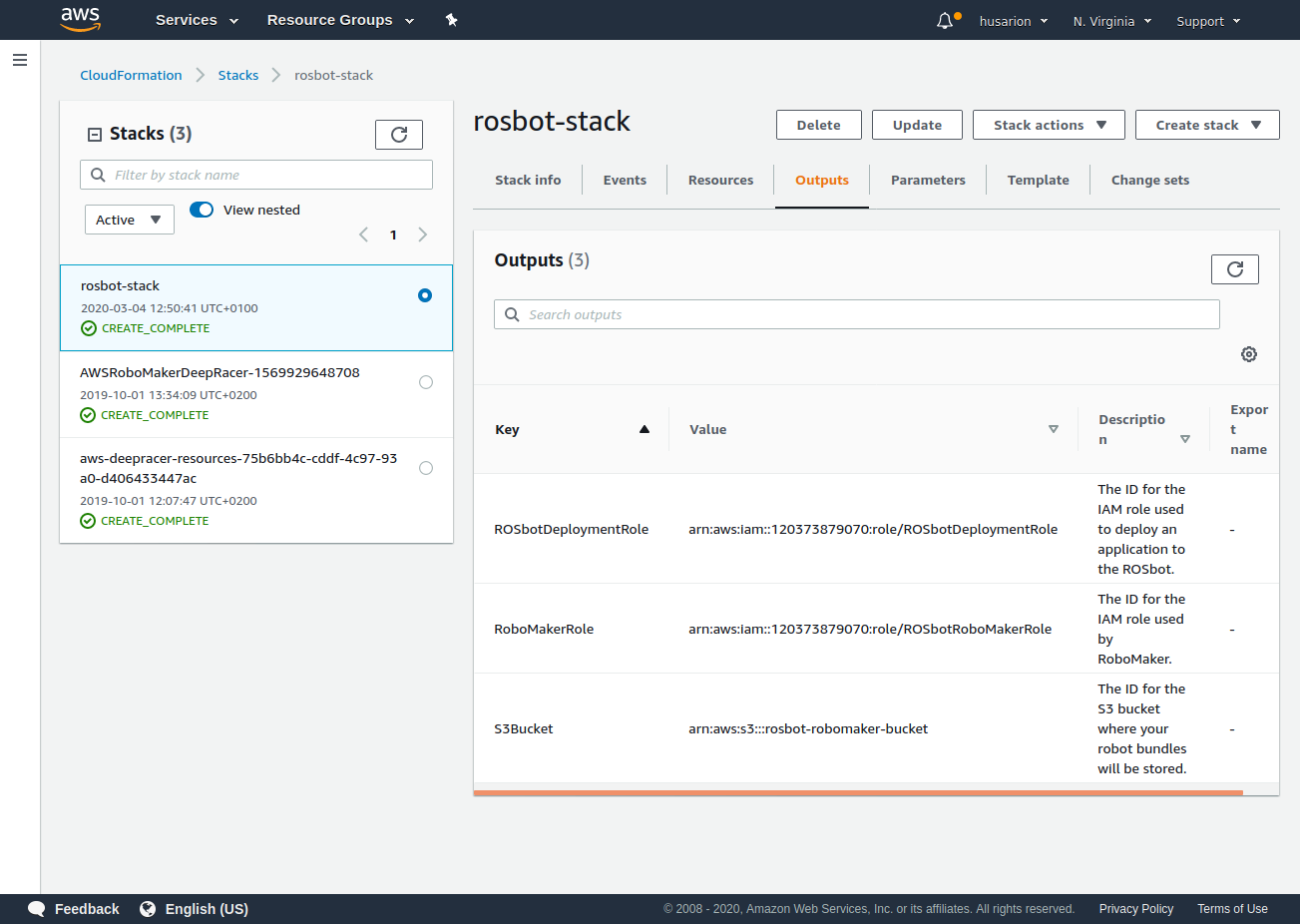The width and height of the screenshot is (1300, 924).
Task: Open the Privacy Policy link
Action: (x=1136, y=909)
